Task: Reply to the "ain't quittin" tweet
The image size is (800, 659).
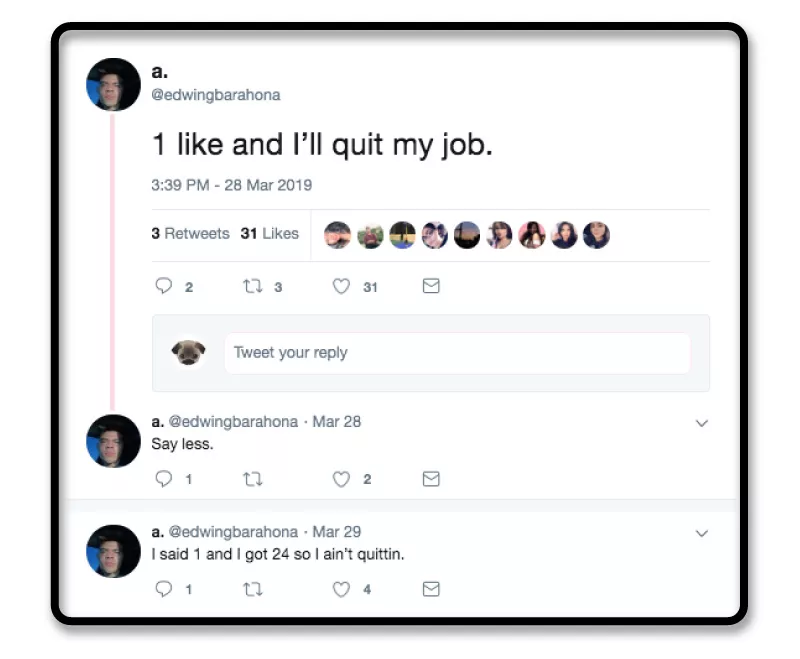Action: tap(164, 589)
